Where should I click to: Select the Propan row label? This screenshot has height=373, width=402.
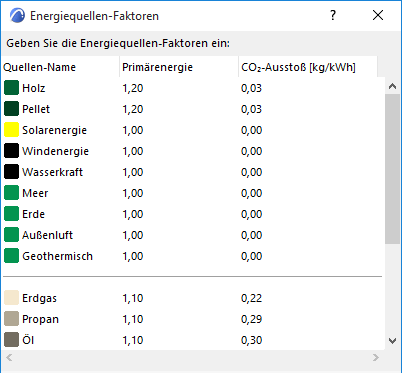click(40, 319)
